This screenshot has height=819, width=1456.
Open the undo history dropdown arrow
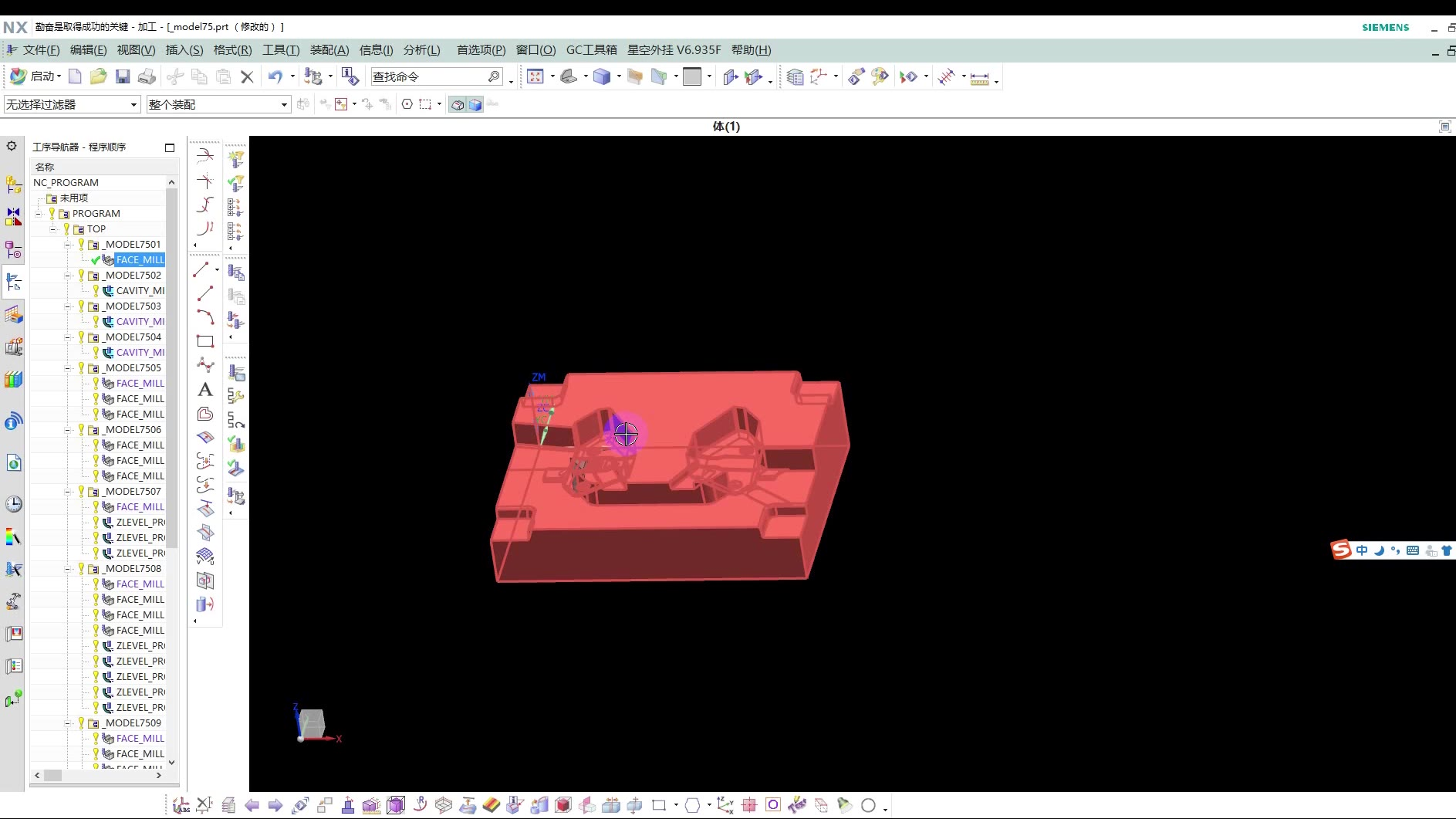[x=292, y=76]
